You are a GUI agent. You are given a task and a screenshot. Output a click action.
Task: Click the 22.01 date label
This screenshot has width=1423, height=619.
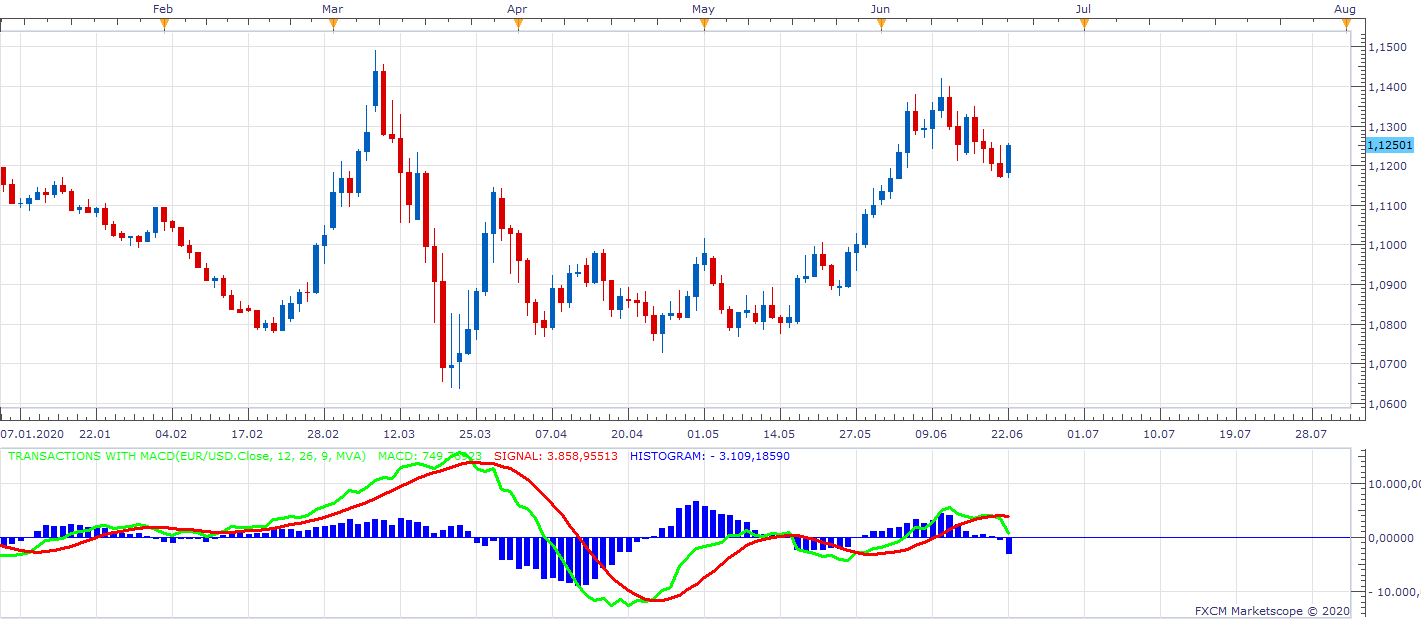(x=95, y=434)
